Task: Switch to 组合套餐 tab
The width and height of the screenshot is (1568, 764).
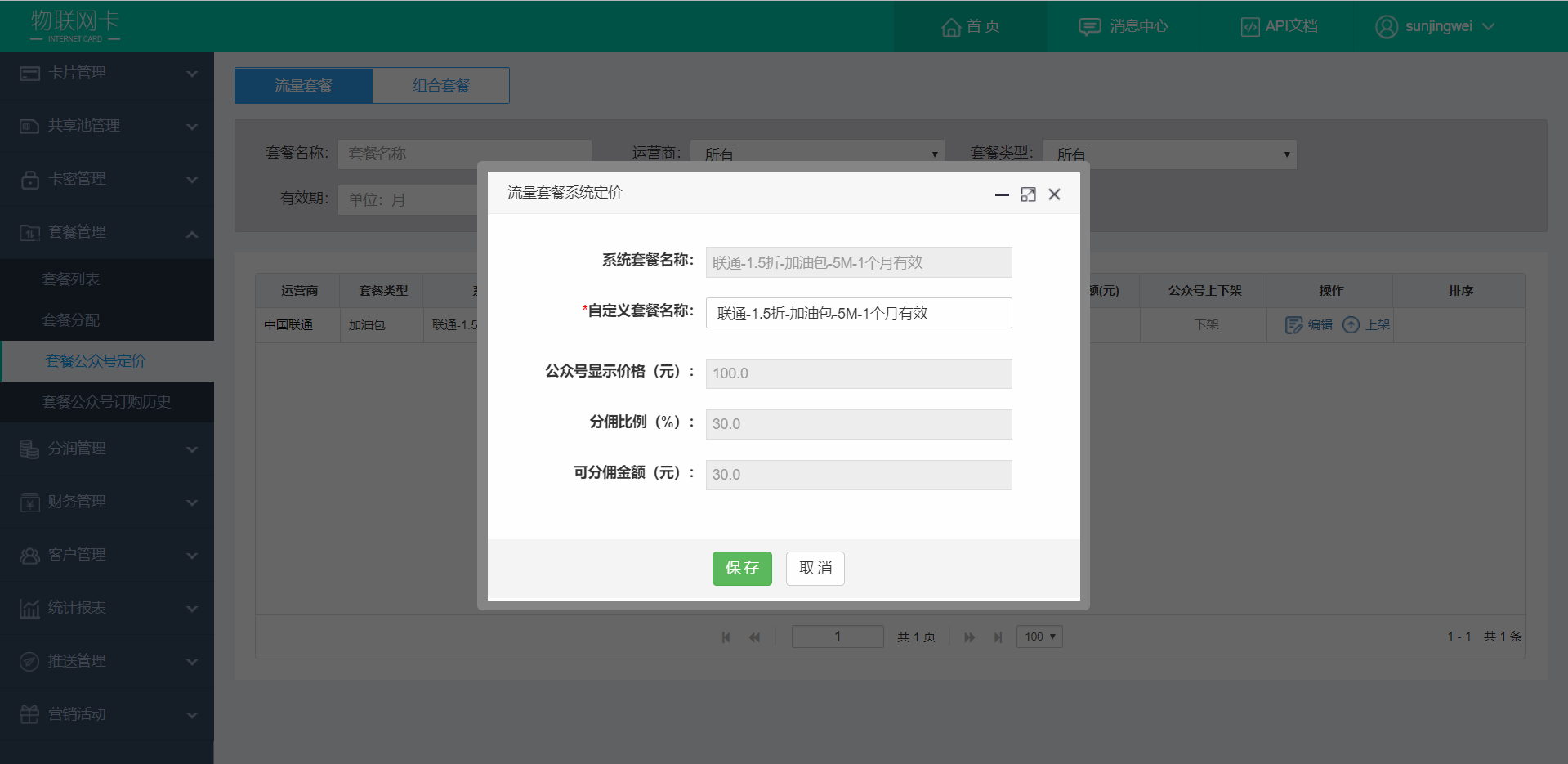Action: click(x=441, y=86)
